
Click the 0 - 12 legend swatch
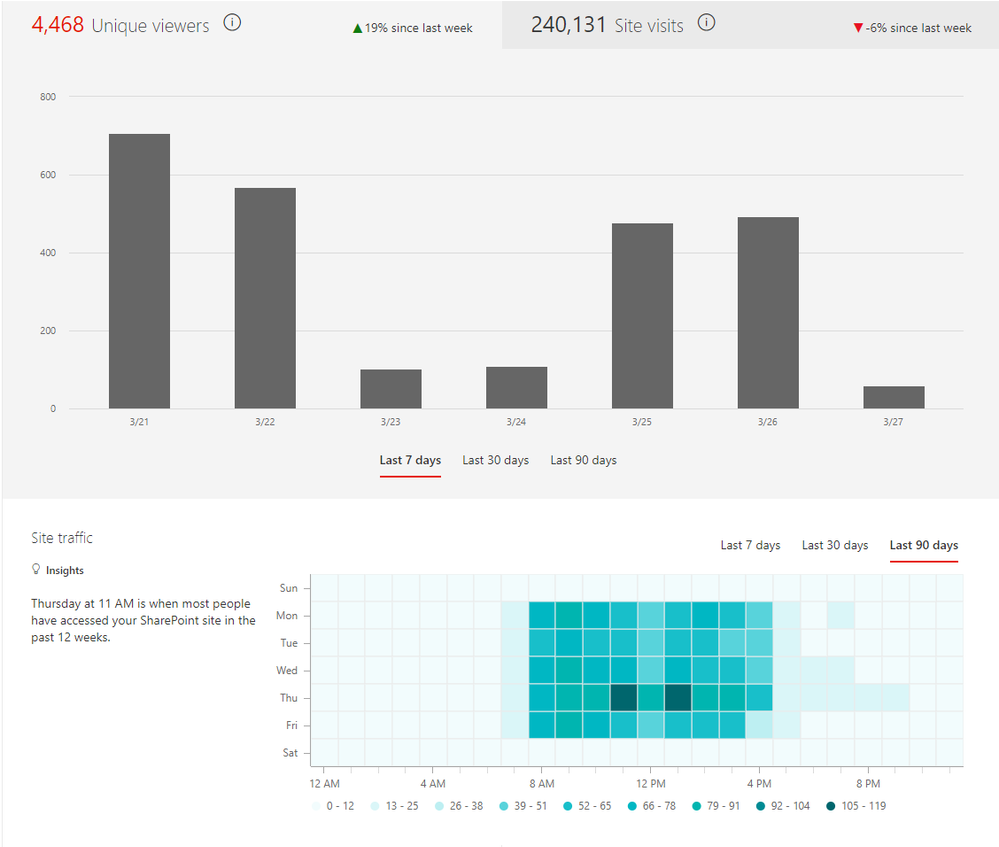click(x=316, y=806)
